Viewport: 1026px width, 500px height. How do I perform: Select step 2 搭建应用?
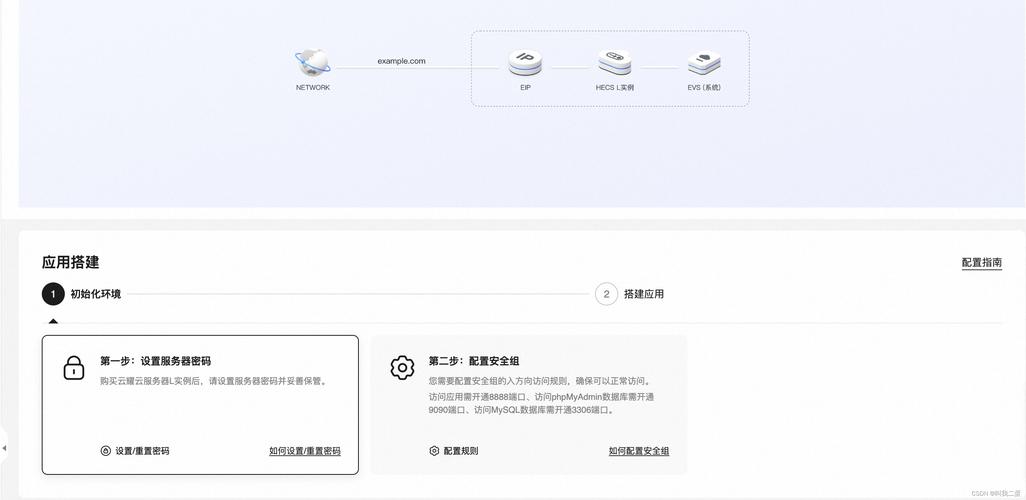629,295
